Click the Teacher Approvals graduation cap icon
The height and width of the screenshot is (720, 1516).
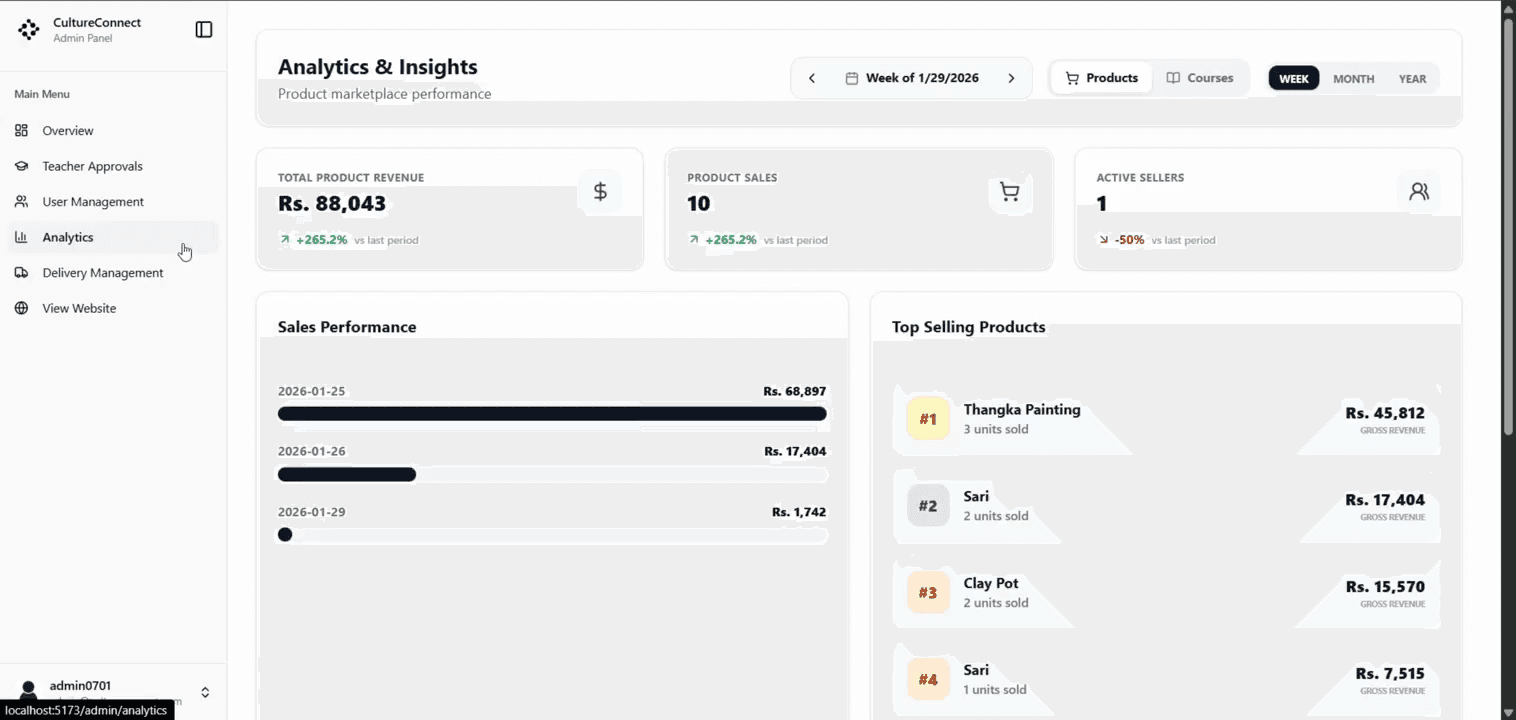point(21,166)
